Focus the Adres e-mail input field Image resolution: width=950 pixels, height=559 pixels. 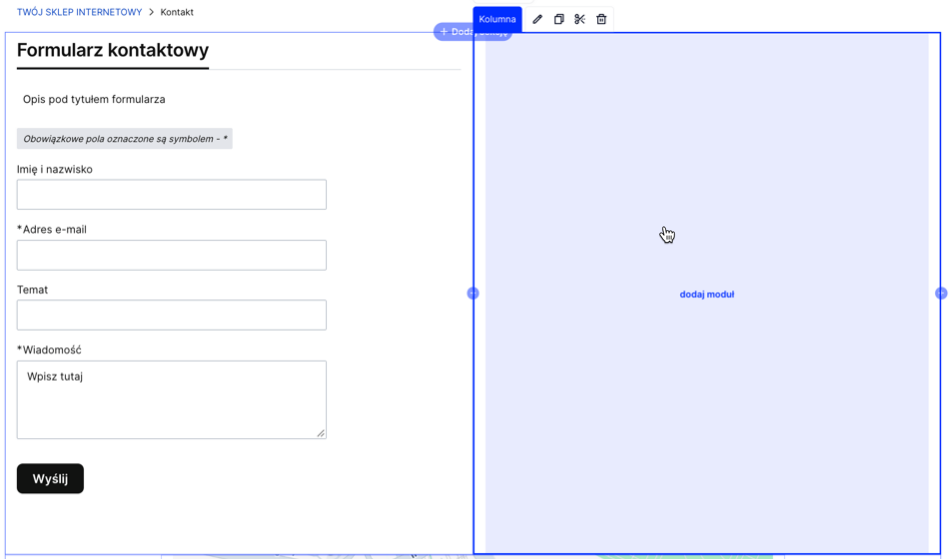point(171,255)
